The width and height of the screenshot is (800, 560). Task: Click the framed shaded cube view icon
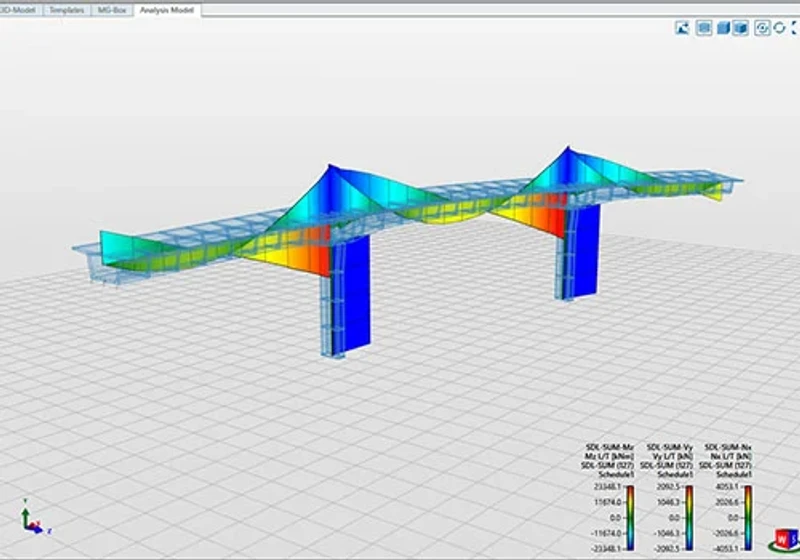coord(741,28)
